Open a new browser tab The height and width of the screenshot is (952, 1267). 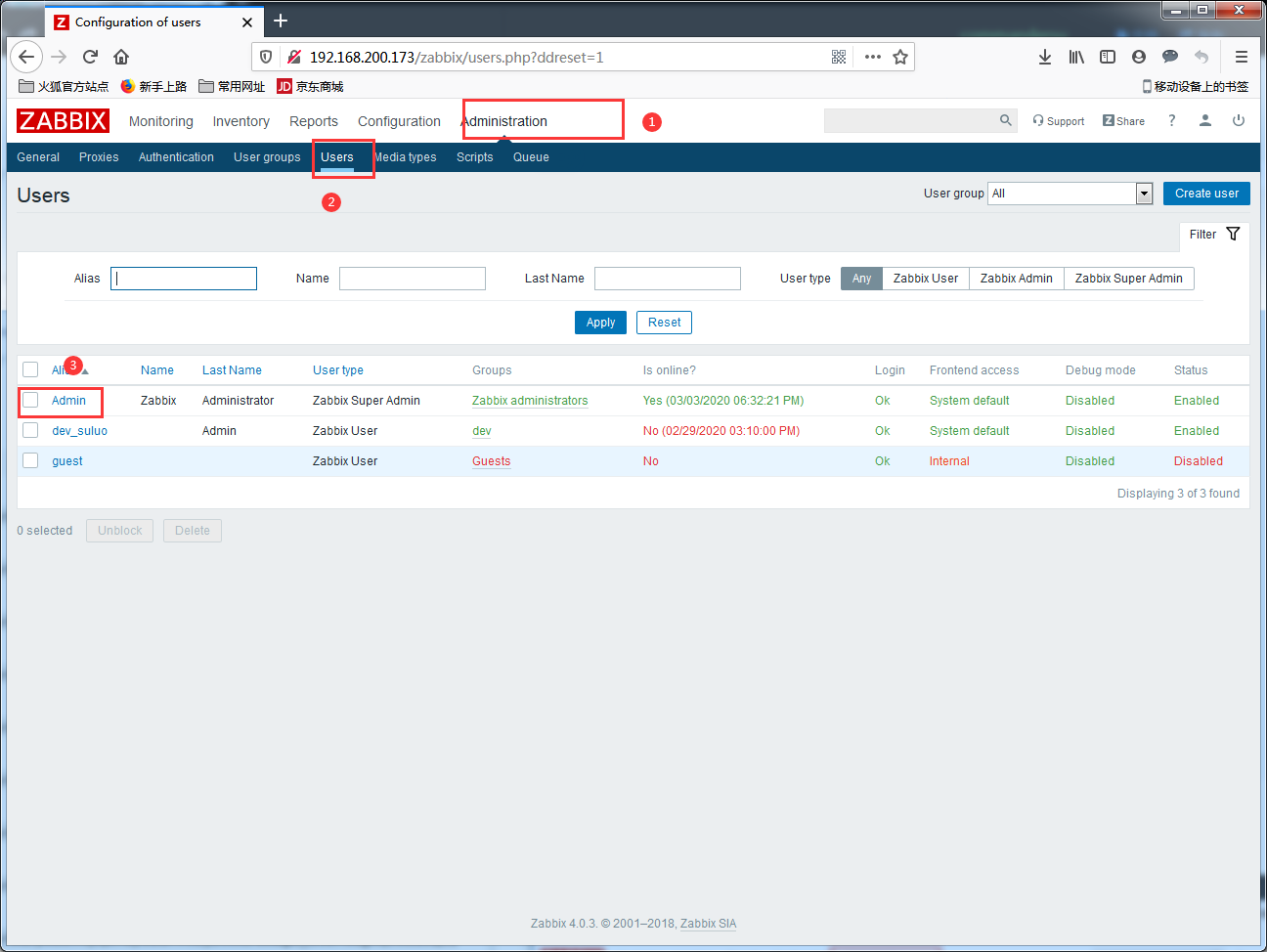pyautogui.click(x=281, y=21)
